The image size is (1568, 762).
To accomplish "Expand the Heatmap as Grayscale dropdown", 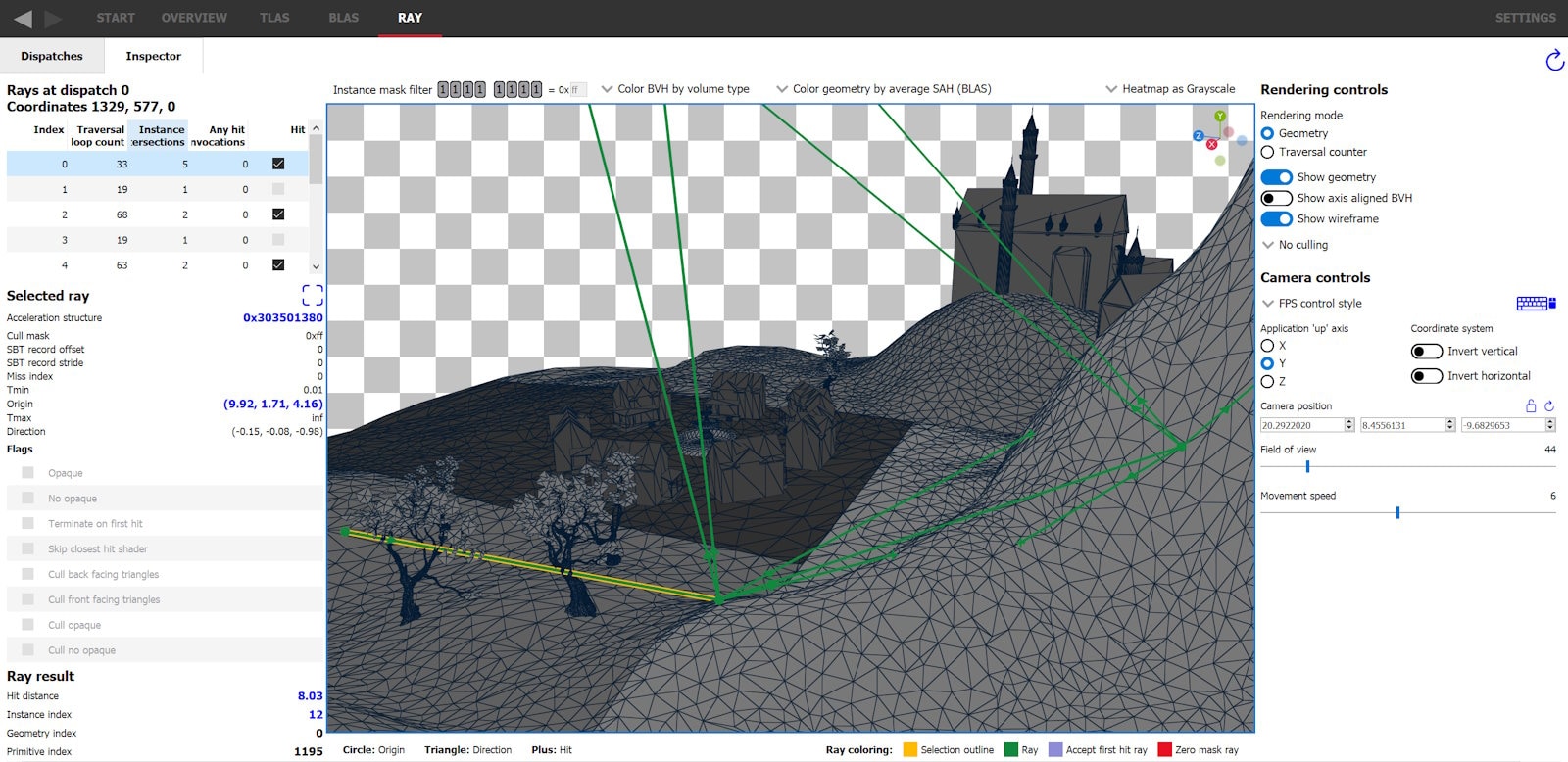I will tap(1170, 89).
